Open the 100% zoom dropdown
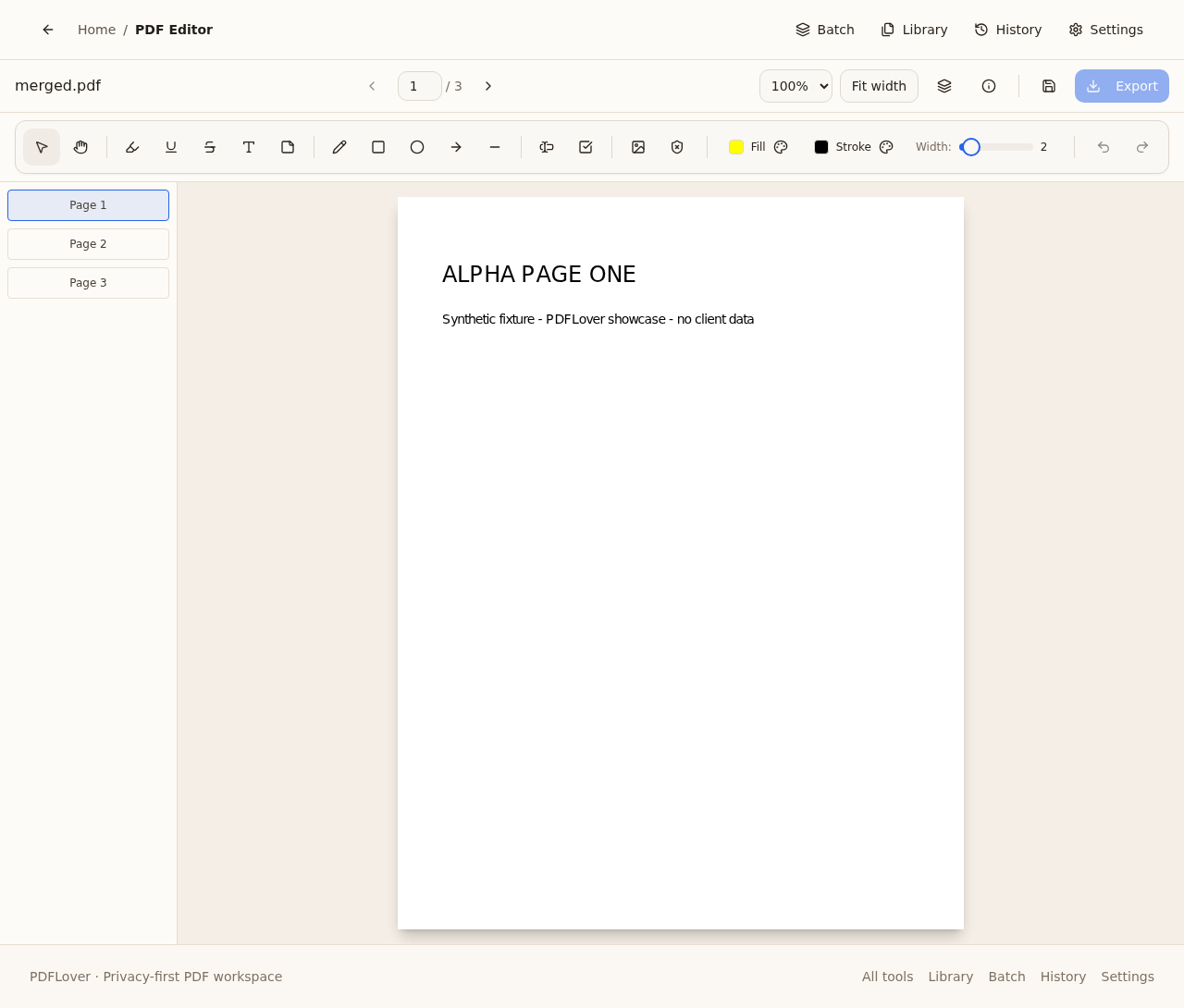This screenshot has width=1184, height=1008. click(795, 86)
